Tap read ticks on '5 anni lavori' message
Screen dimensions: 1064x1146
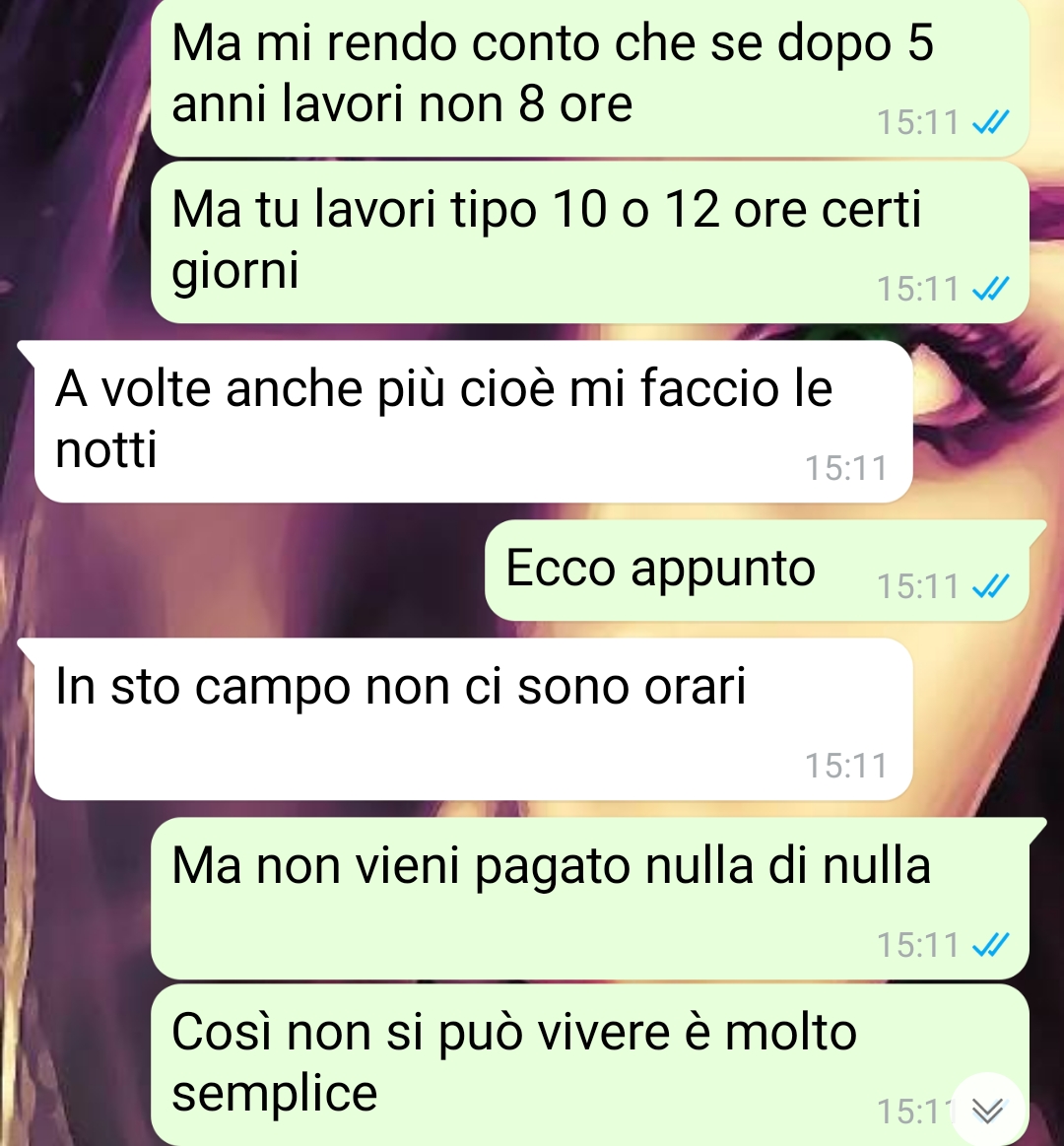[990, 123]
